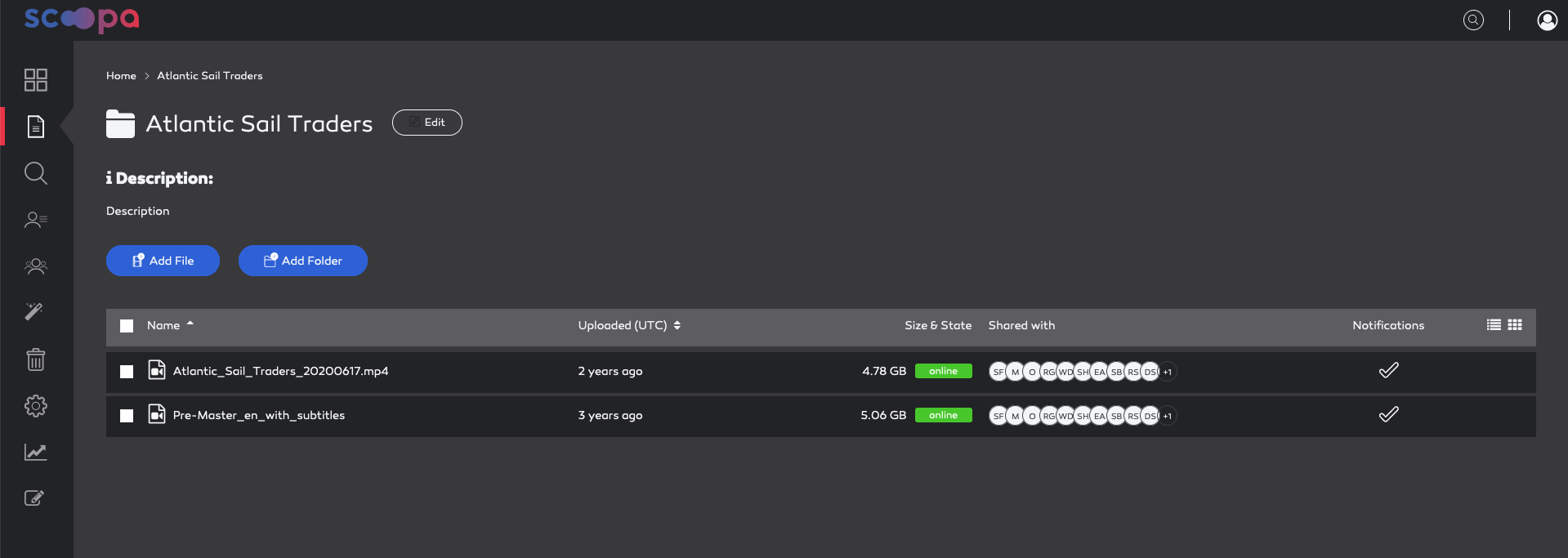1568x558 pixels.
Task: Toggle notifications checkmark for Pre-Master file
Action: [x=1388, y=415]
